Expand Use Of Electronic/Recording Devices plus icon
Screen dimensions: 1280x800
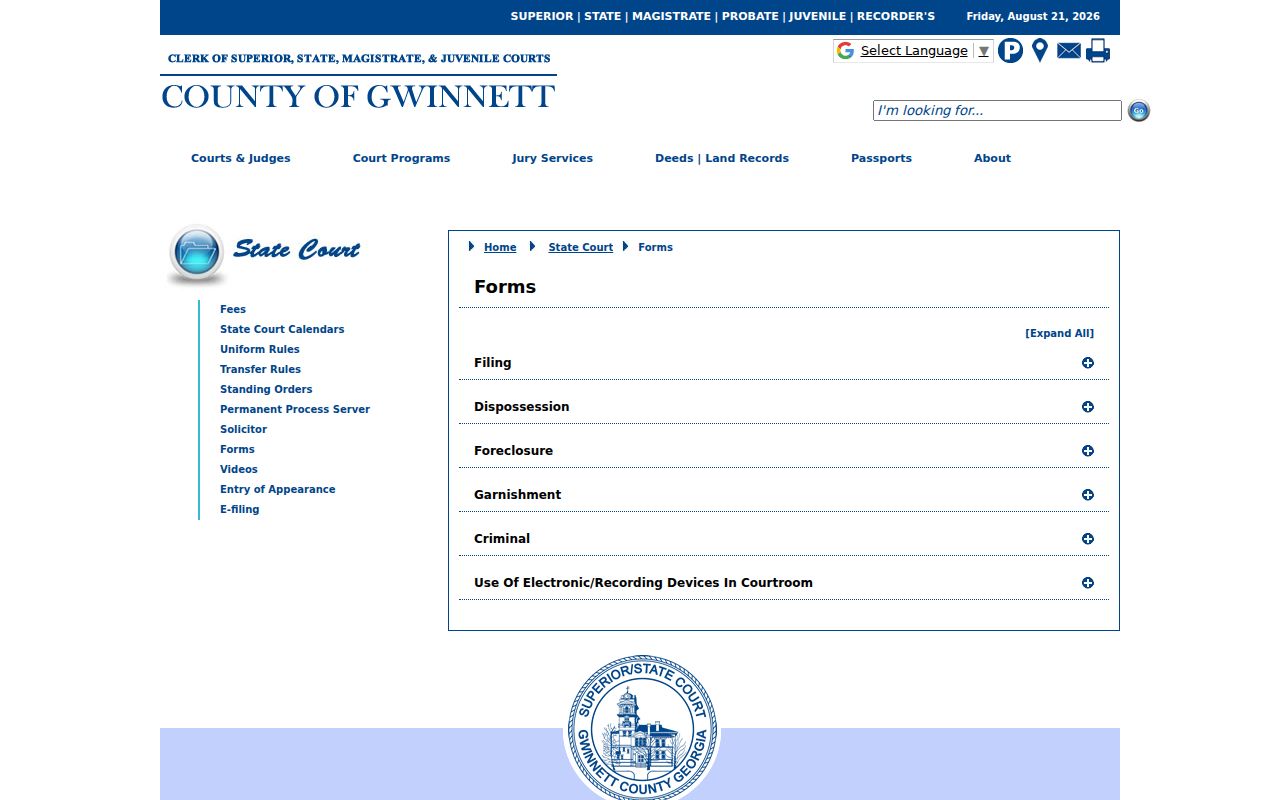coord(1088,583)
